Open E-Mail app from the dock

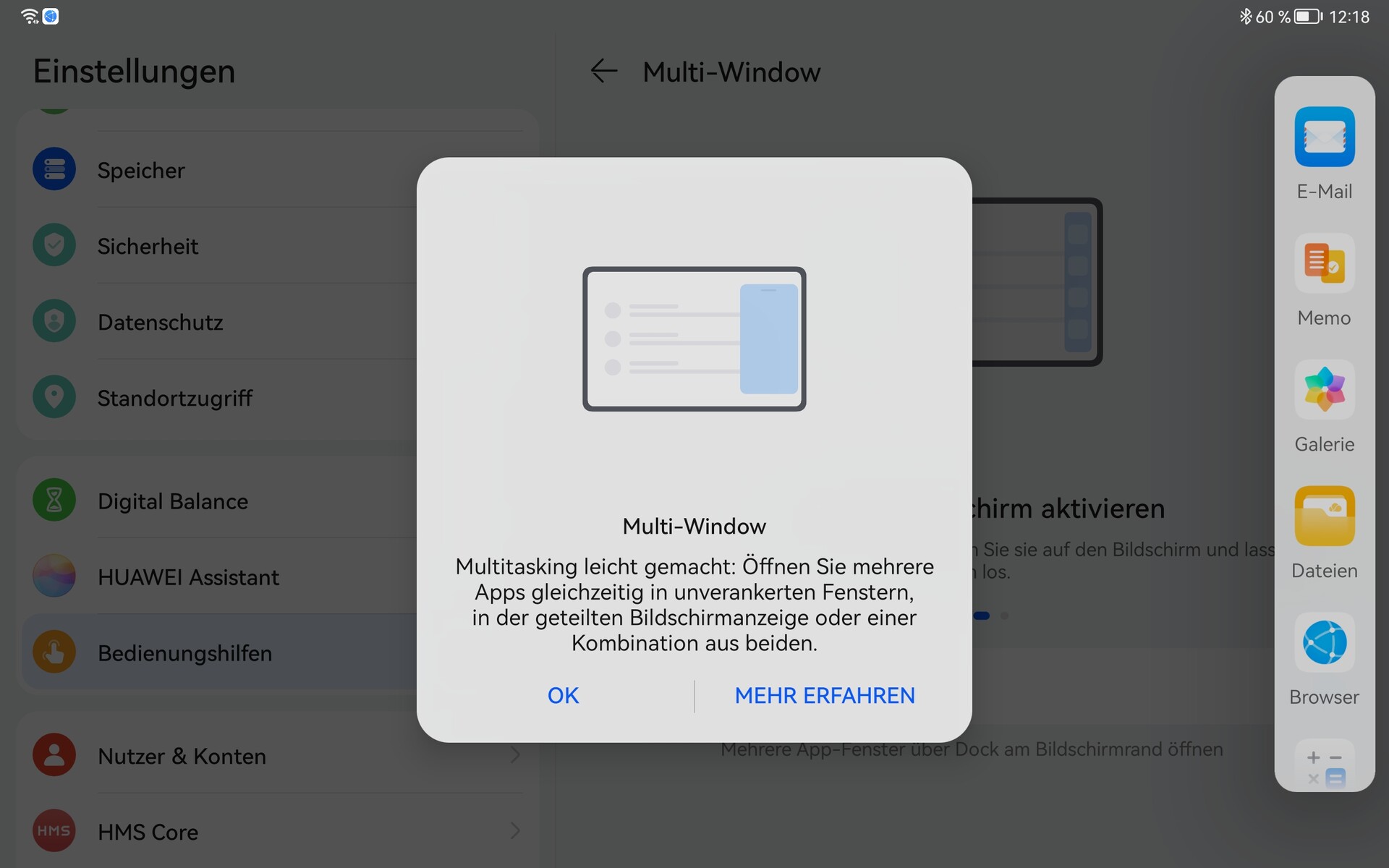click(1324, 137)
